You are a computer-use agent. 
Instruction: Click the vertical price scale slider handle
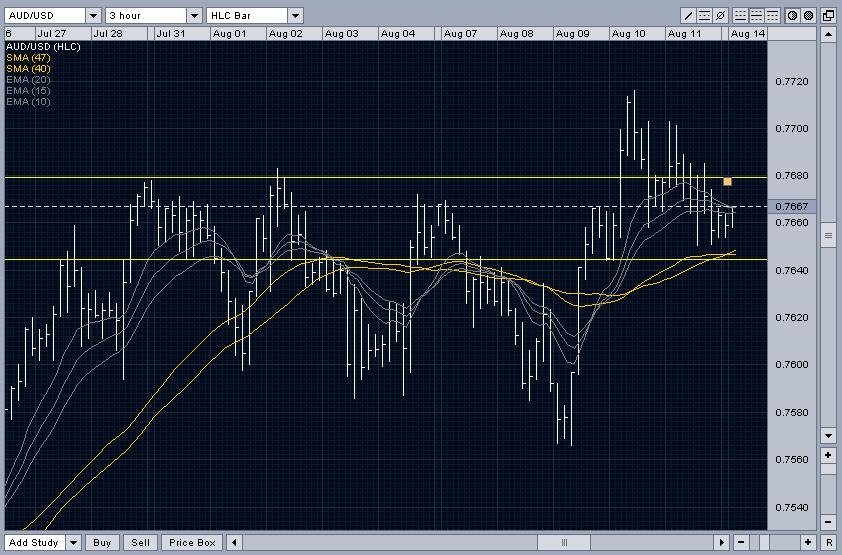tap(828, 235)
